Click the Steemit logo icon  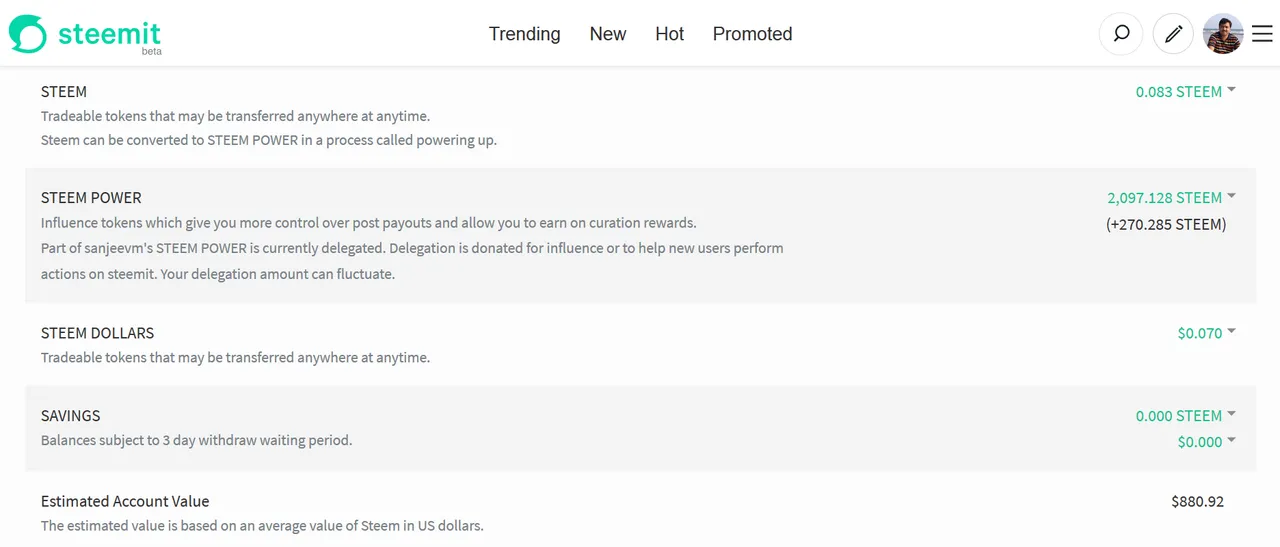[x=28, y=33]
